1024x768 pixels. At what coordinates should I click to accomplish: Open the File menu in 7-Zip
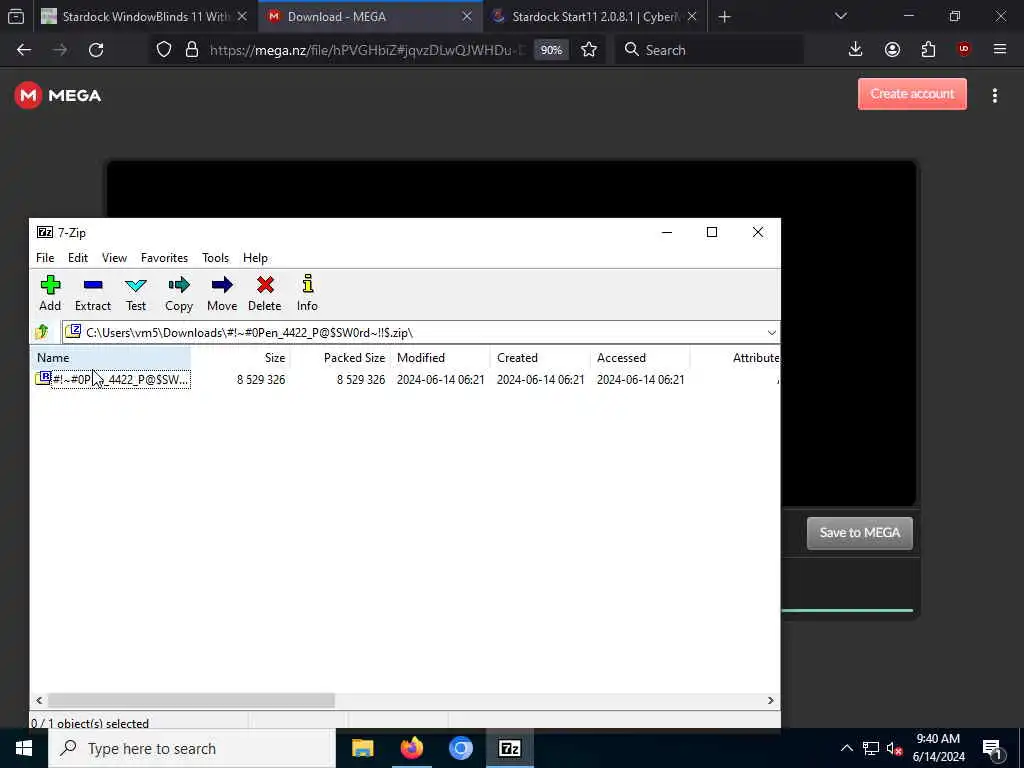coord(45,258)
